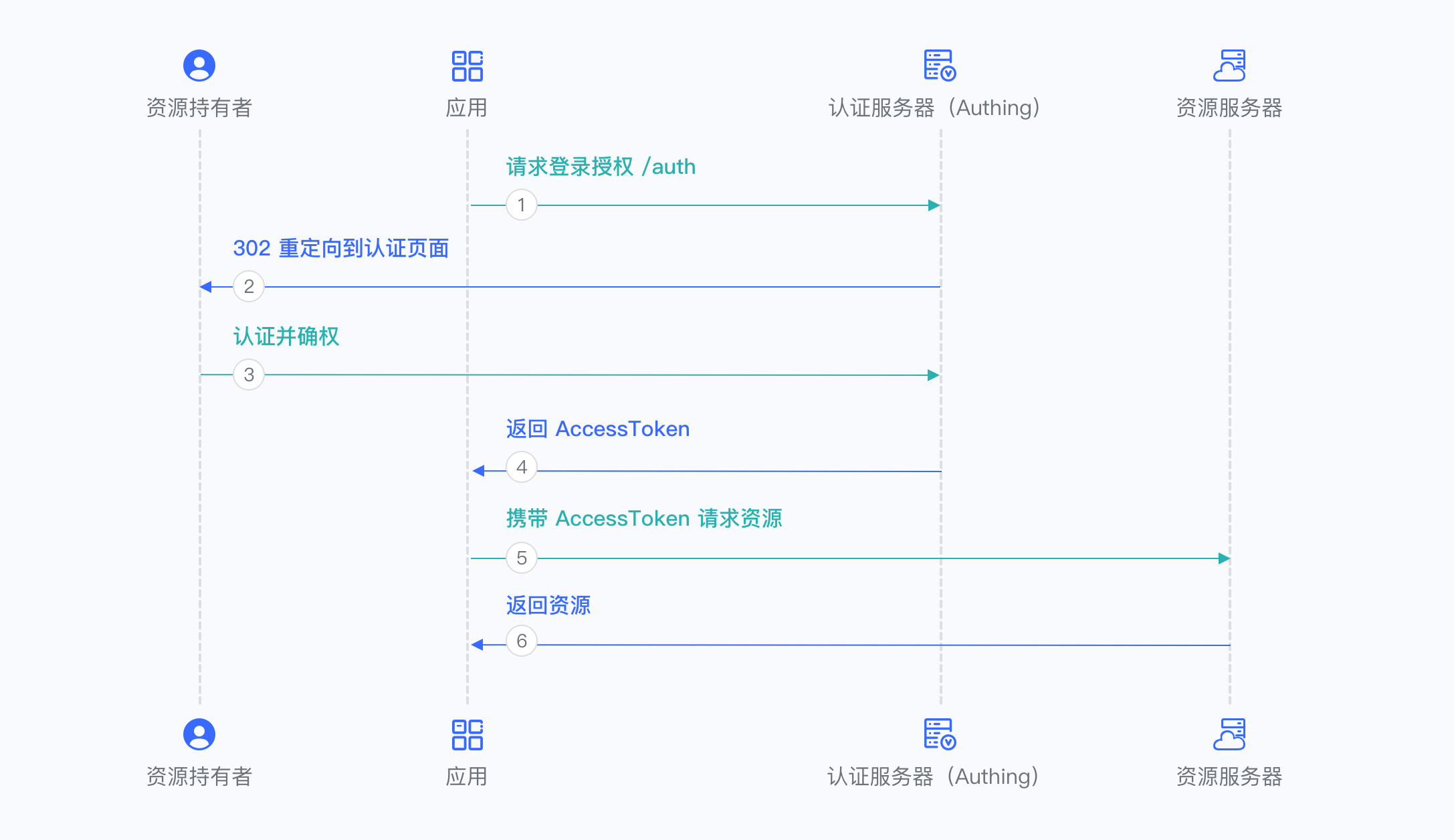Click the '302 重定向到认证页面' label
This screenshot has height=840, width=1454.
340,248
